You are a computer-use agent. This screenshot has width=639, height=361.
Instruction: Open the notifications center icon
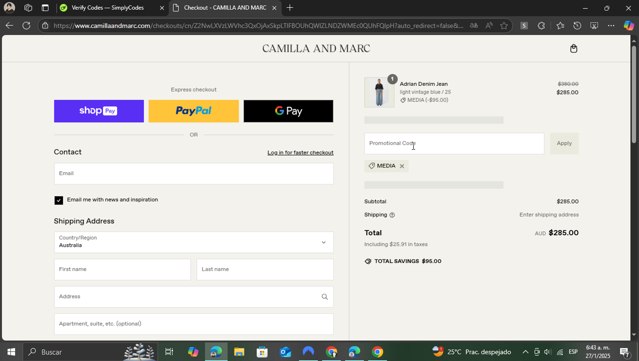tap(624, 352)
